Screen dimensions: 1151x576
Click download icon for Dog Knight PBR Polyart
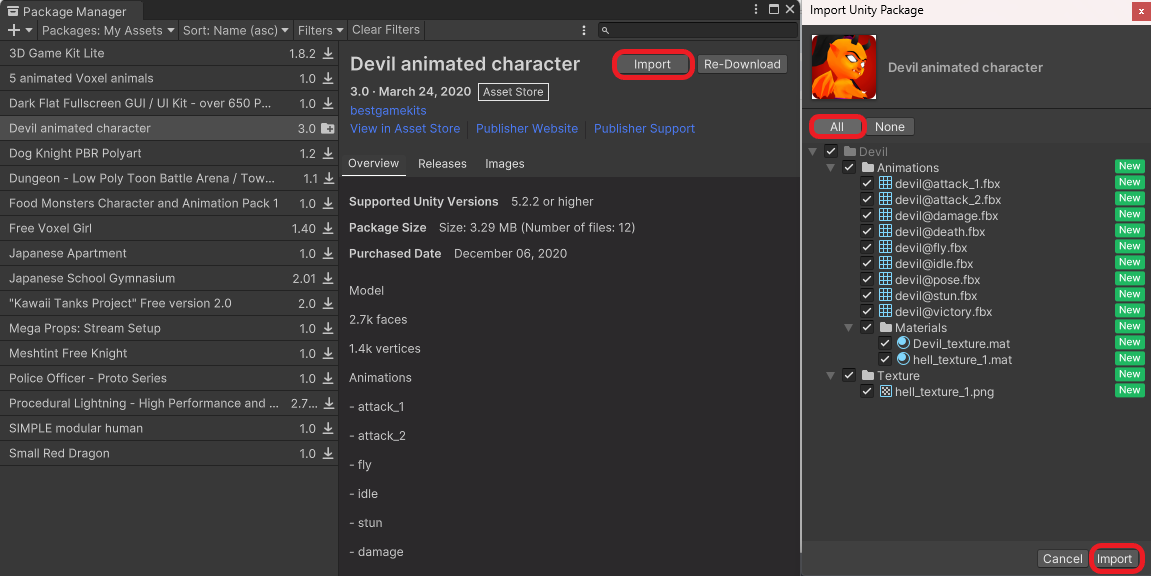click(x=328, y=153)
